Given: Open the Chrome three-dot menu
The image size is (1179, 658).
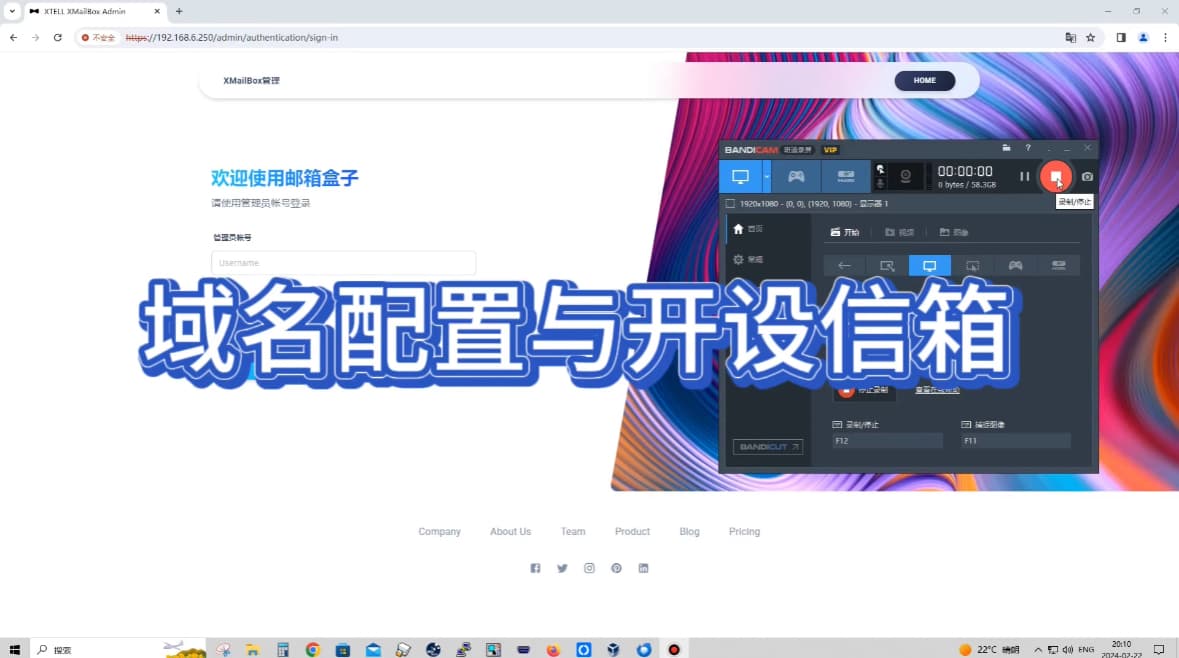Looking at the screenshot, I should pos(1165,38).
